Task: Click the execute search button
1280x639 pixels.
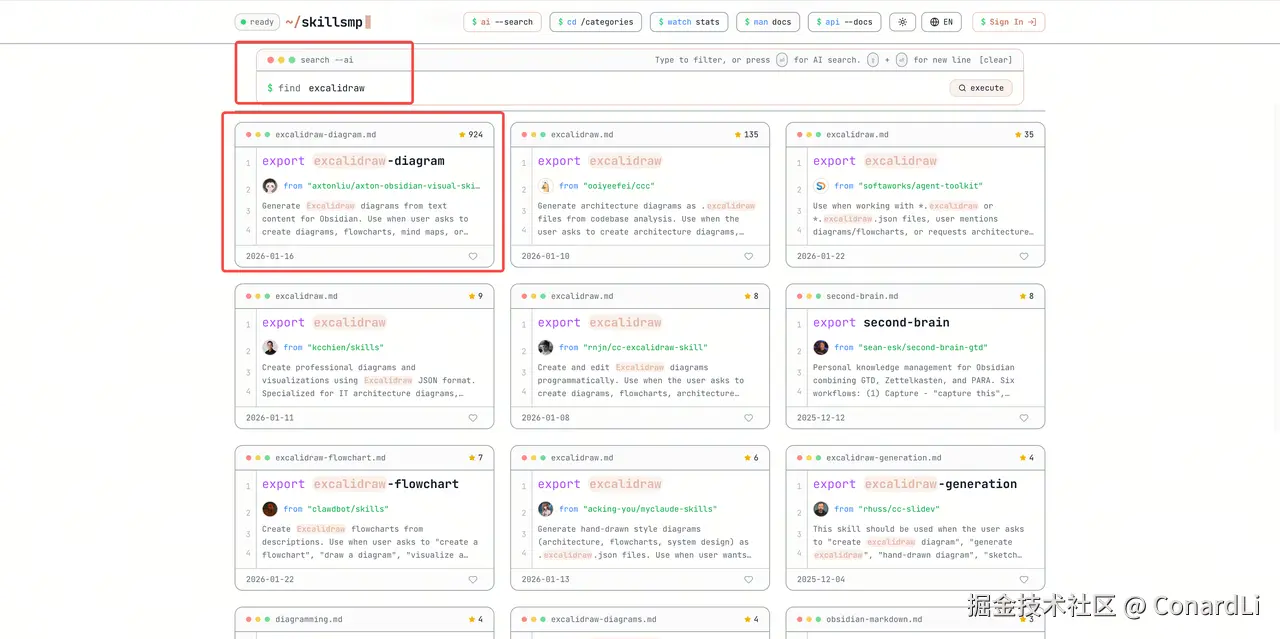Action: tap(981, 88)
